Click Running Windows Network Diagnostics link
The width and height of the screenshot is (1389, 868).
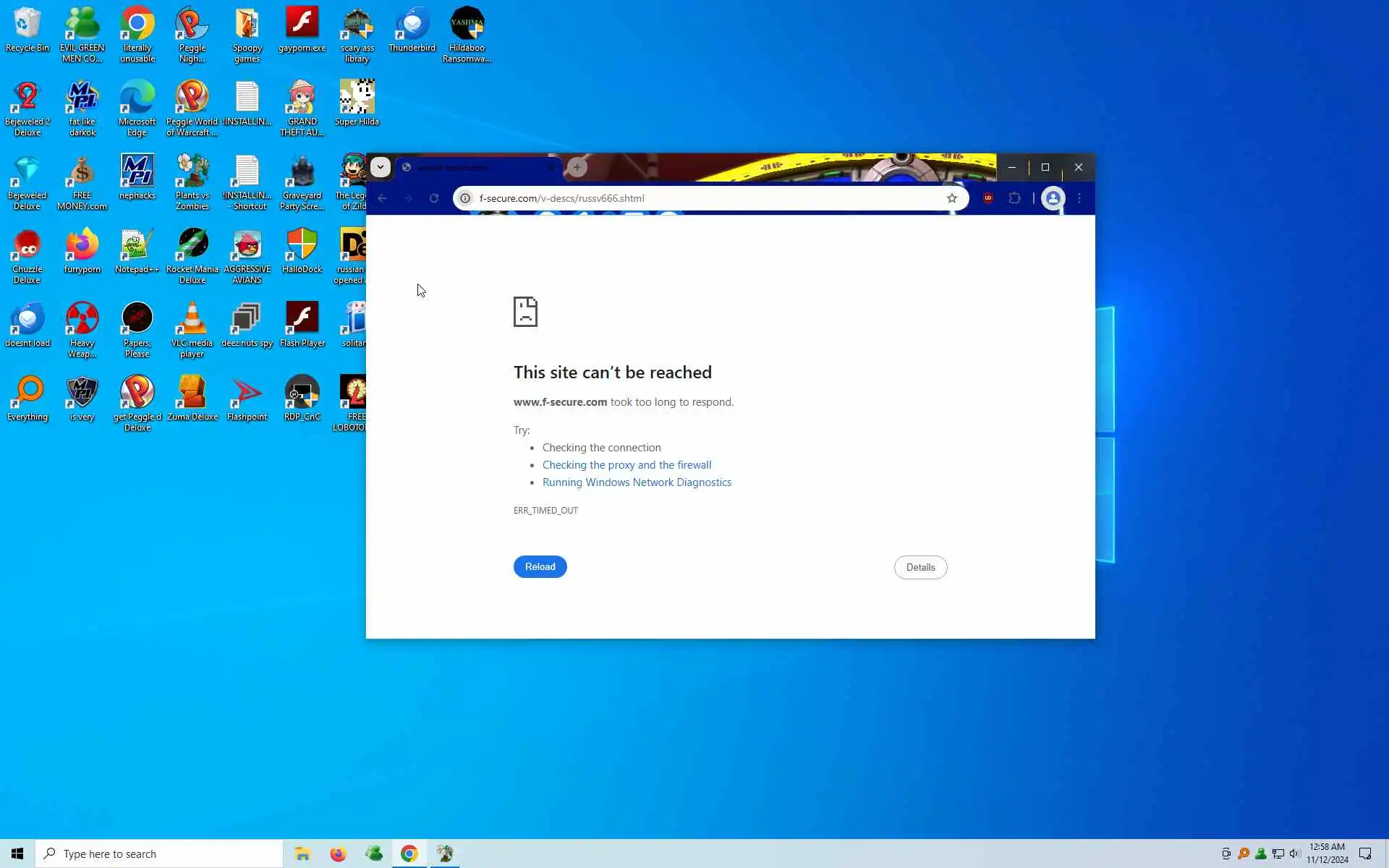tap(637, 482)
